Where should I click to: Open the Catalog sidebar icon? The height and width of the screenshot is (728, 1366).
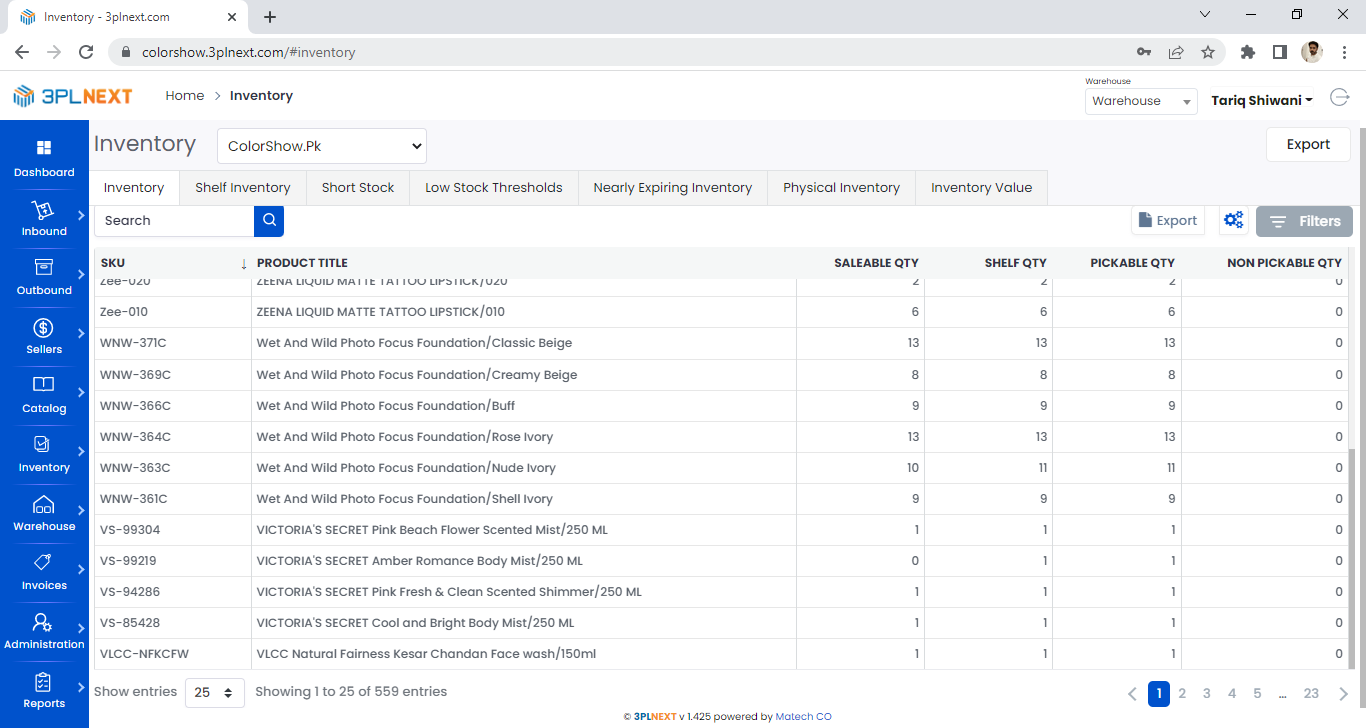point(44,386)
